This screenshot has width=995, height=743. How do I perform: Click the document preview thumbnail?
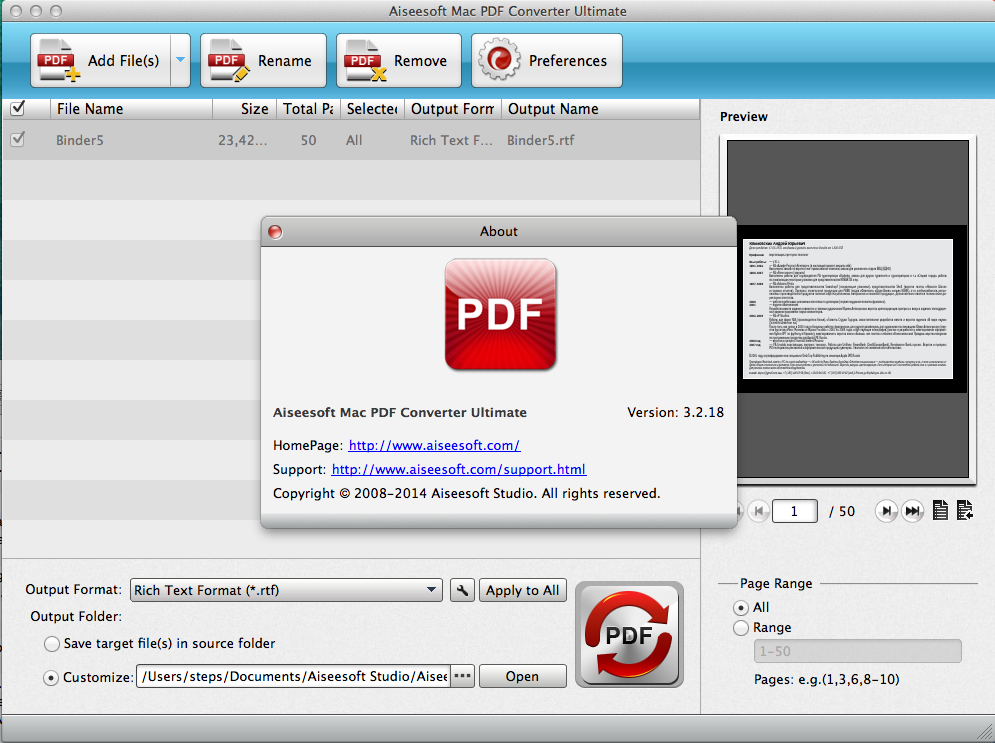coord(848,308)
